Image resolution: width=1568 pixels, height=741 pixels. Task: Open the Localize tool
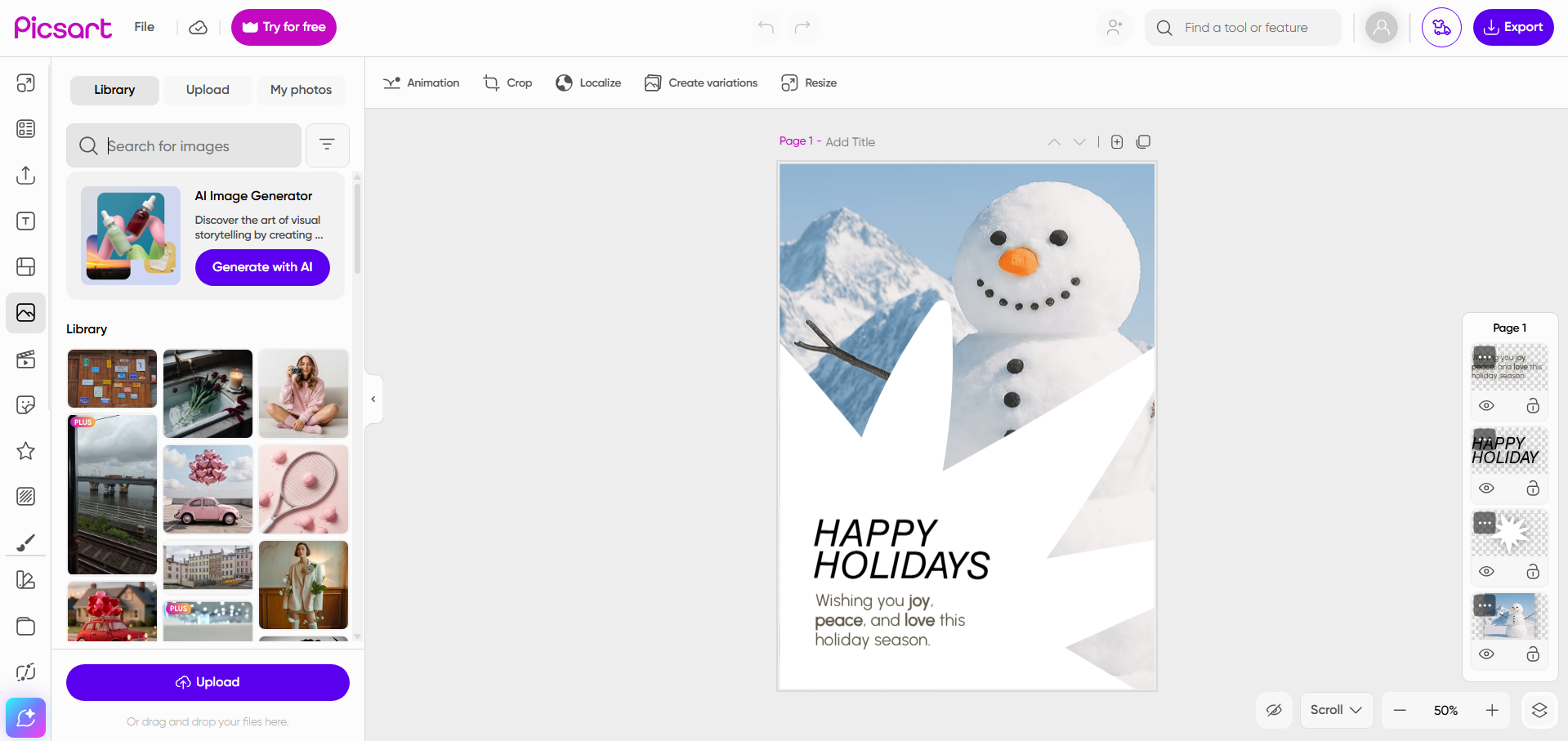tap(588, 83)
